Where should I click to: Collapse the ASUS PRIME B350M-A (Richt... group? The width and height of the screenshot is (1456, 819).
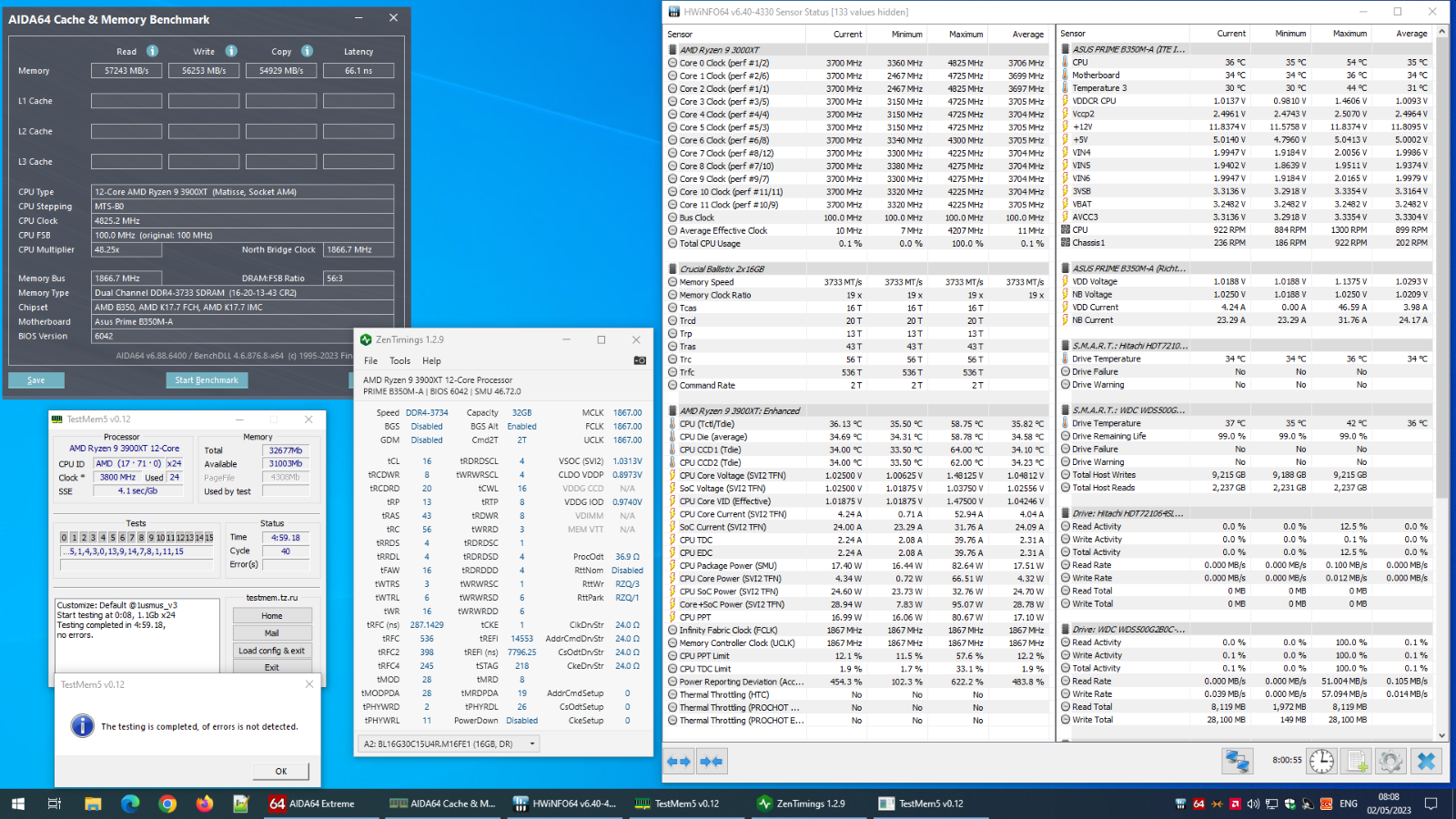pyautogui.click(x=1066, y=268)
